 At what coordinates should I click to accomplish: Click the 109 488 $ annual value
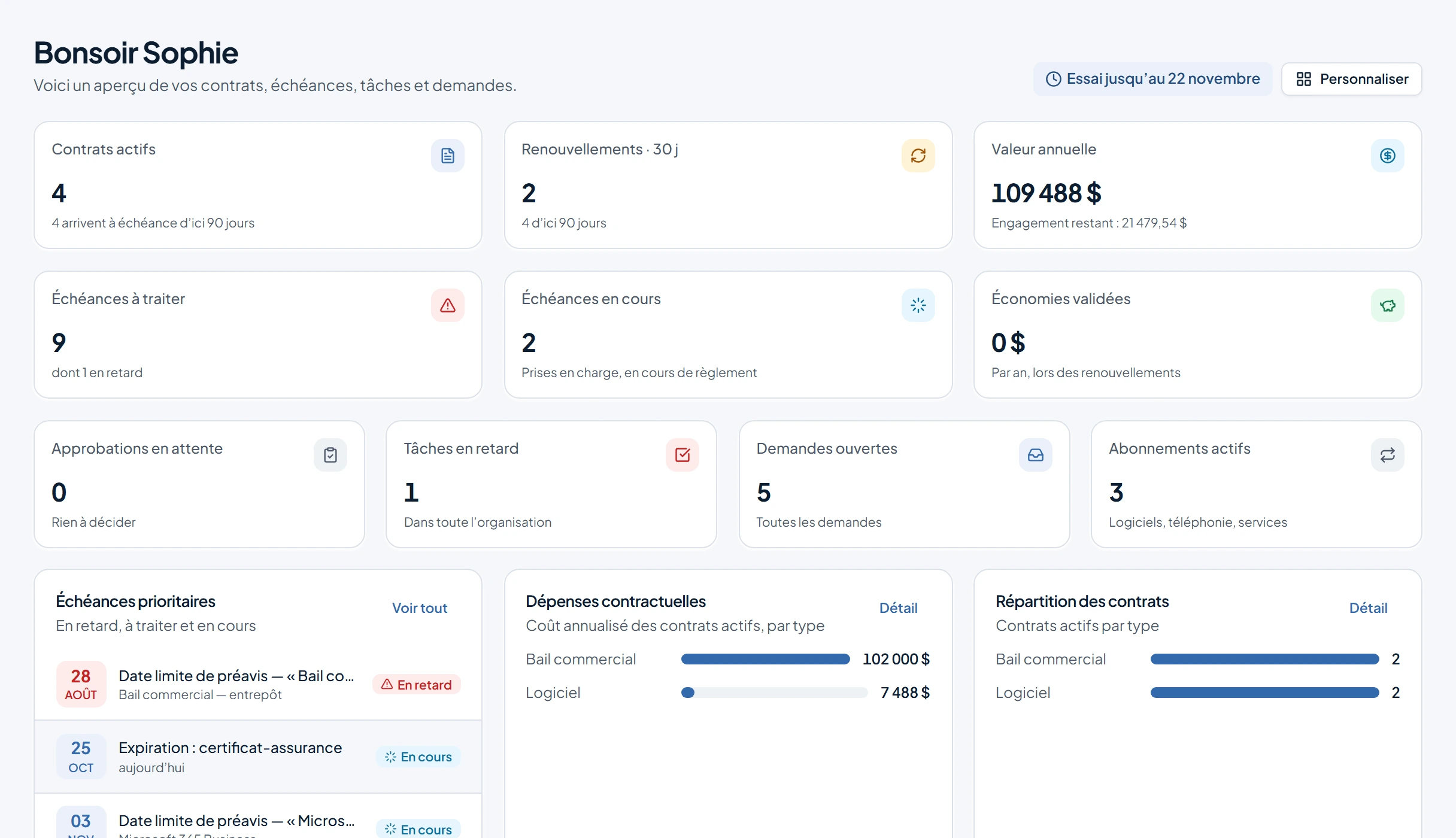click(x=1046, y=193)
